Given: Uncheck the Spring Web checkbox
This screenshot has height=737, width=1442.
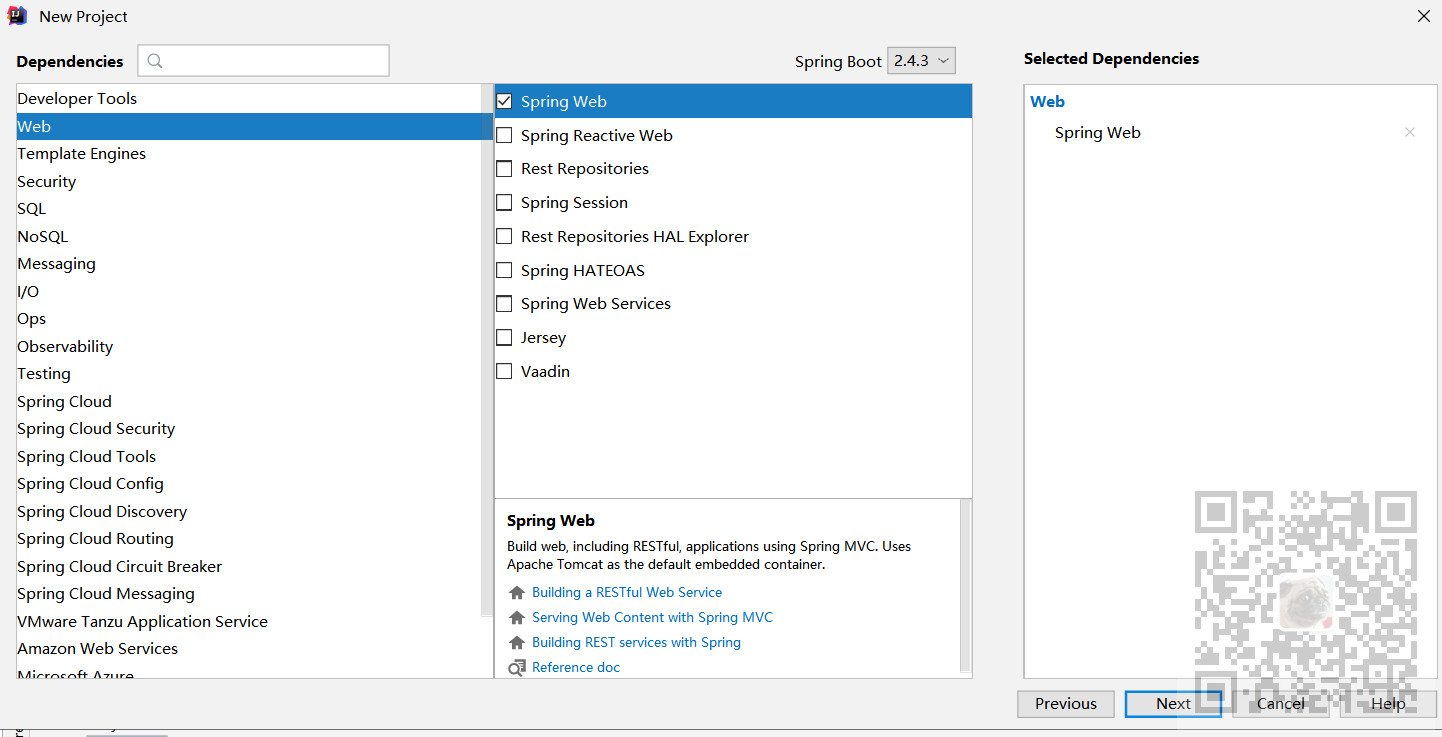Looking at the screenshot, I should [x=504, y=101].
